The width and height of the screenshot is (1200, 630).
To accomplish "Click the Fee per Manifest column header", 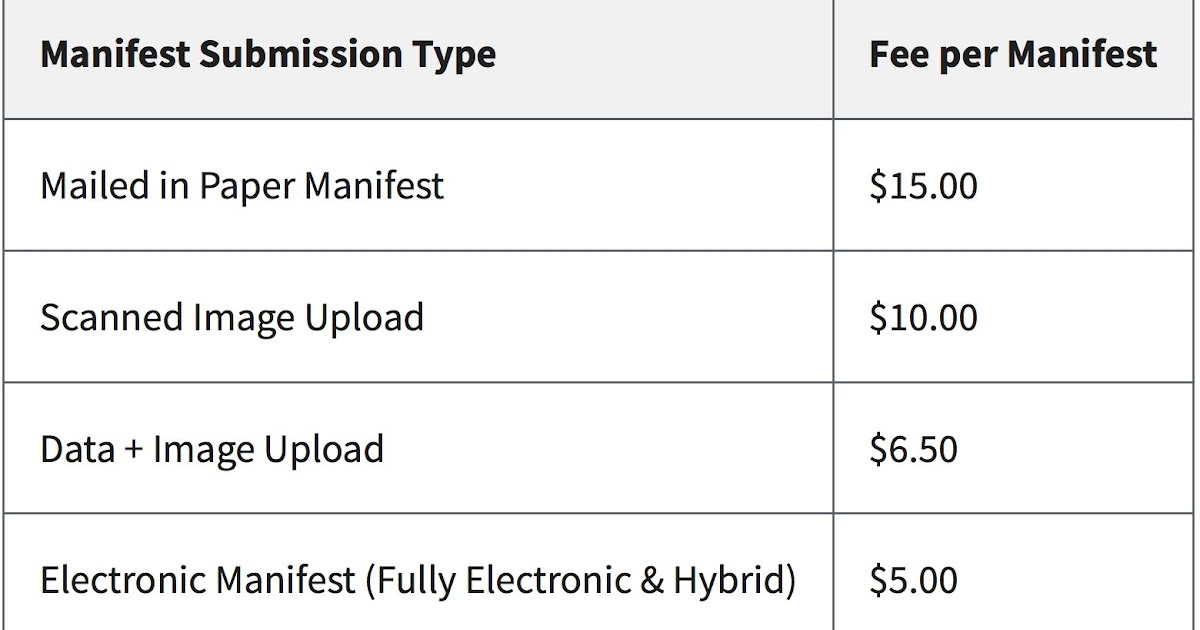I will [1013, 54].
